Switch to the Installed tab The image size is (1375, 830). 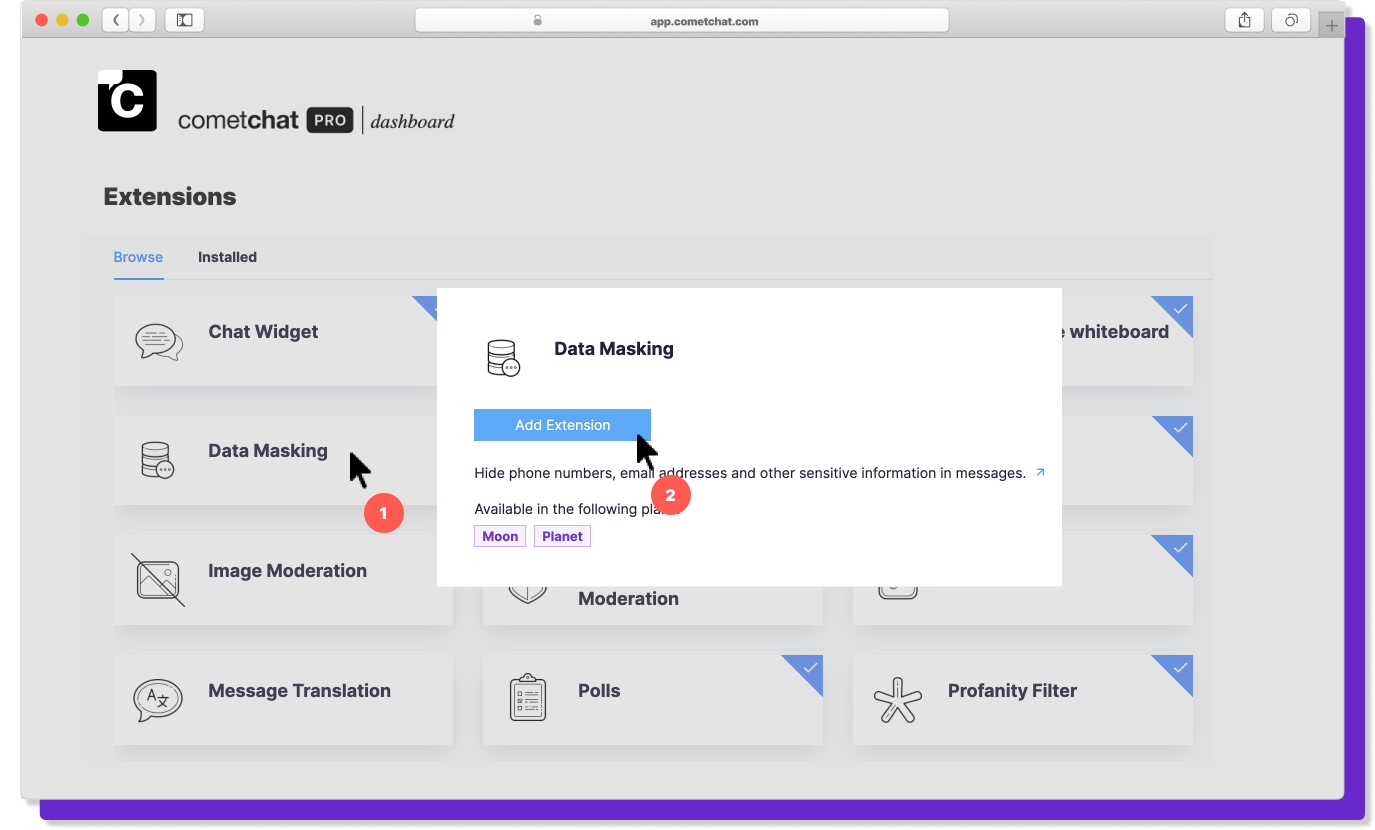[x=227, y=257]
